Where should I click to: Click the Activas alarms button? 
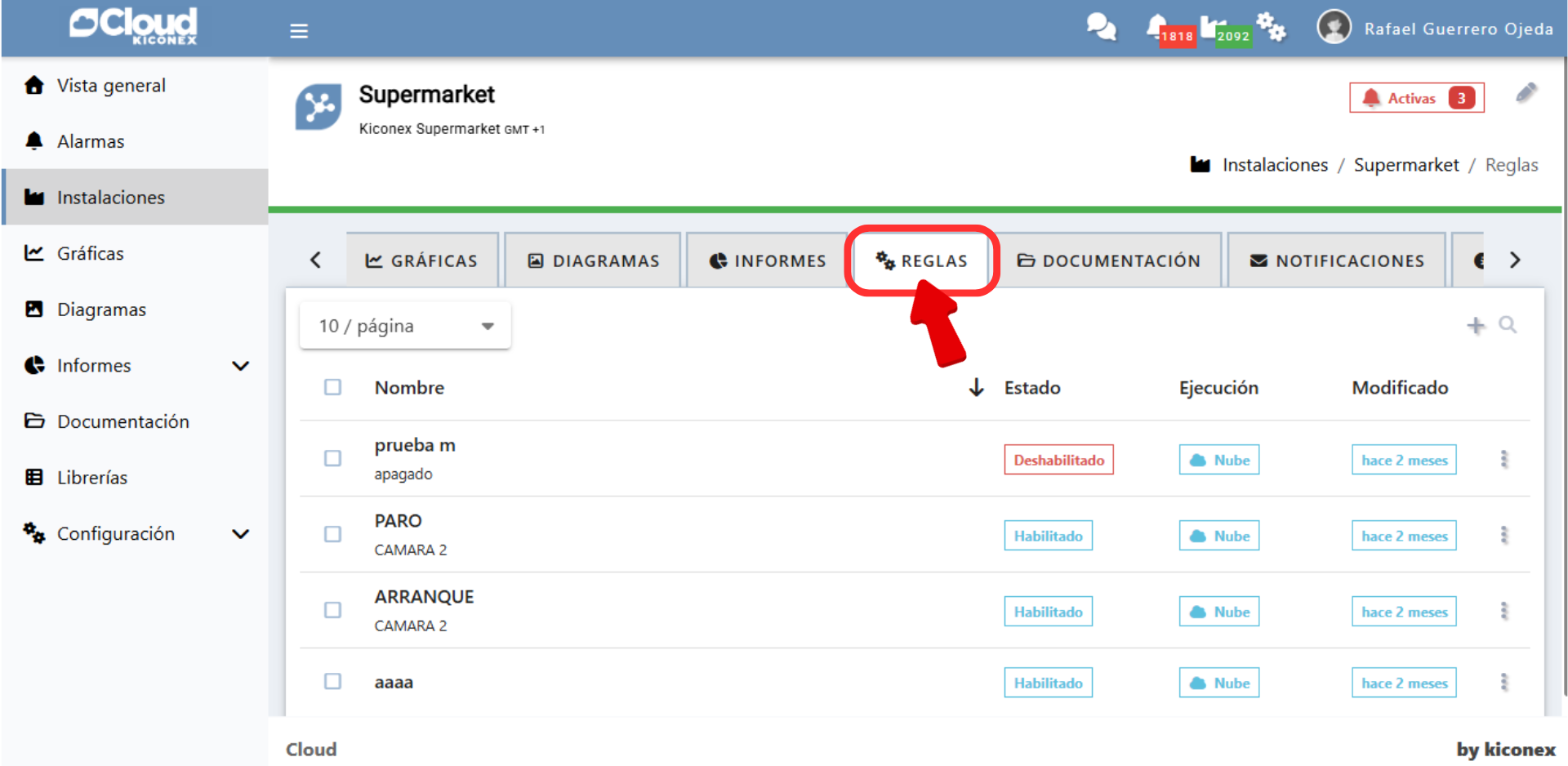click(1416, 98)
